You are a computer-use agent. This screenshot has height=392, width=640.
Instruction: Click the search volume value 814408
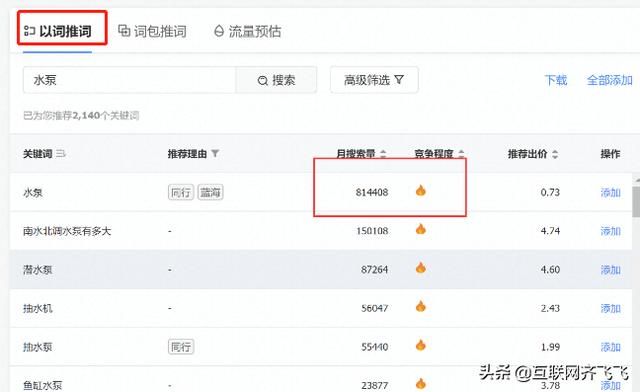[372, 192]
